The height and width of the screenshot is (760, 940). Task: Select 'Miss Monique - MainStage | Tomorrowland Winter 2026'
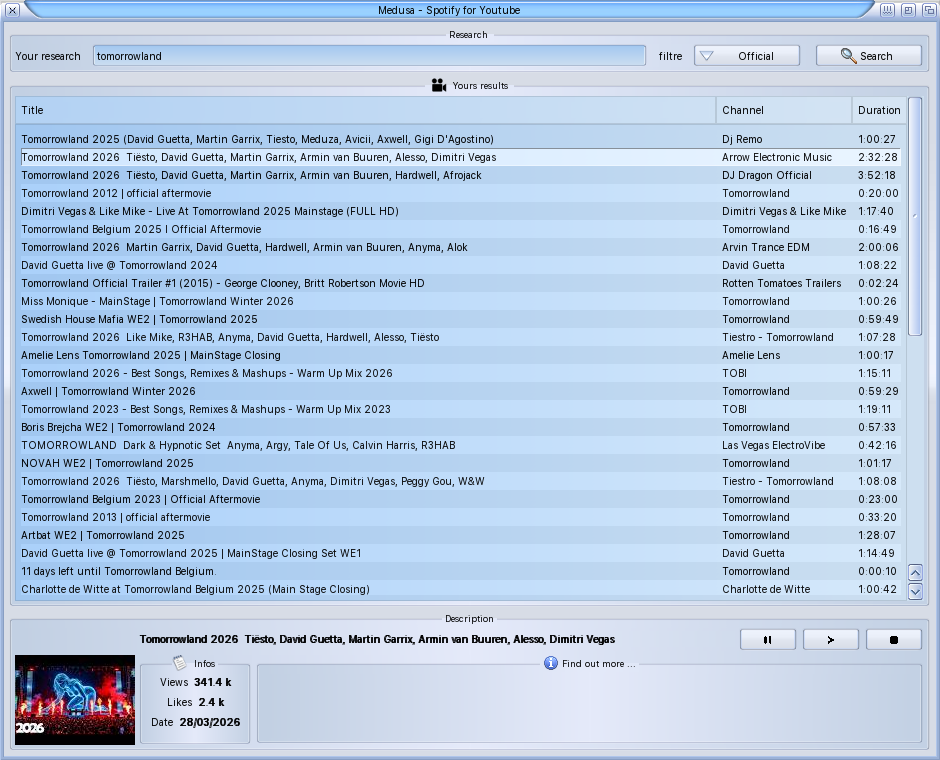pyautogui.click(x=460, y=301)
